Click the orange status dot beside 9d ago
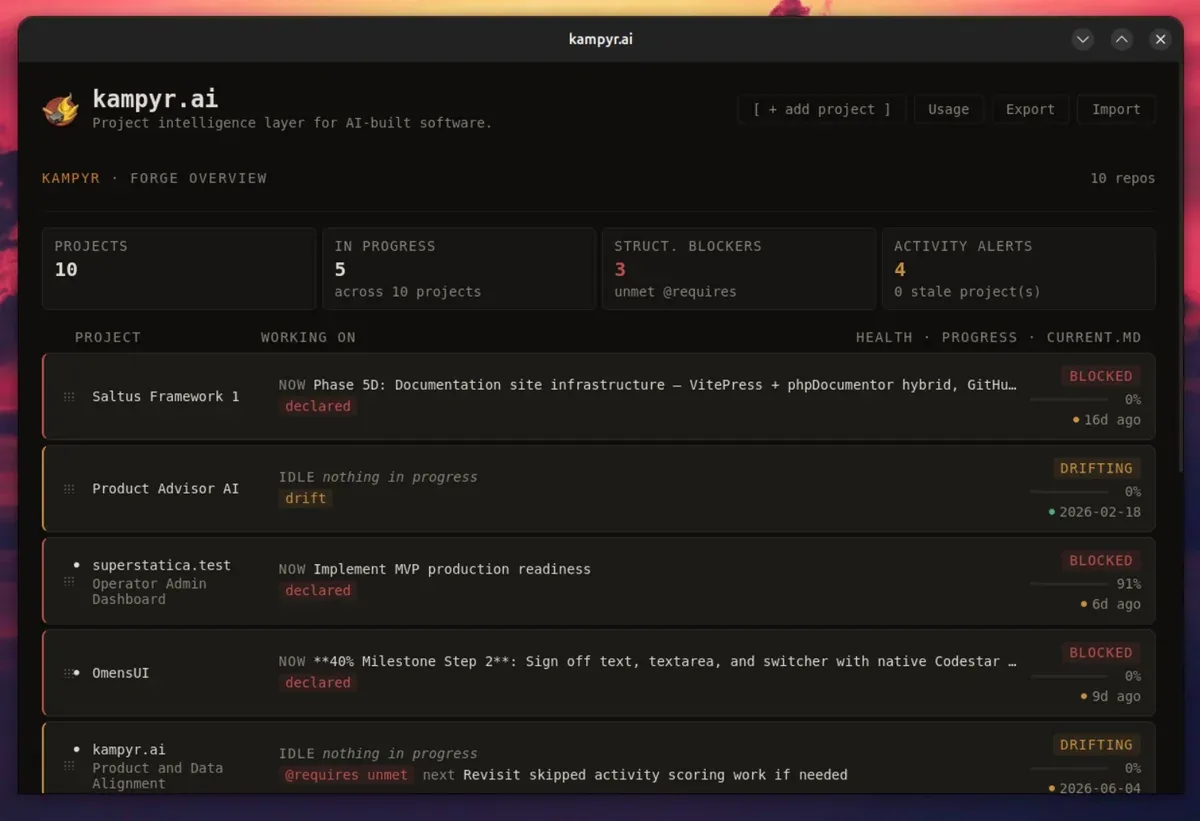 (1084, 696)
